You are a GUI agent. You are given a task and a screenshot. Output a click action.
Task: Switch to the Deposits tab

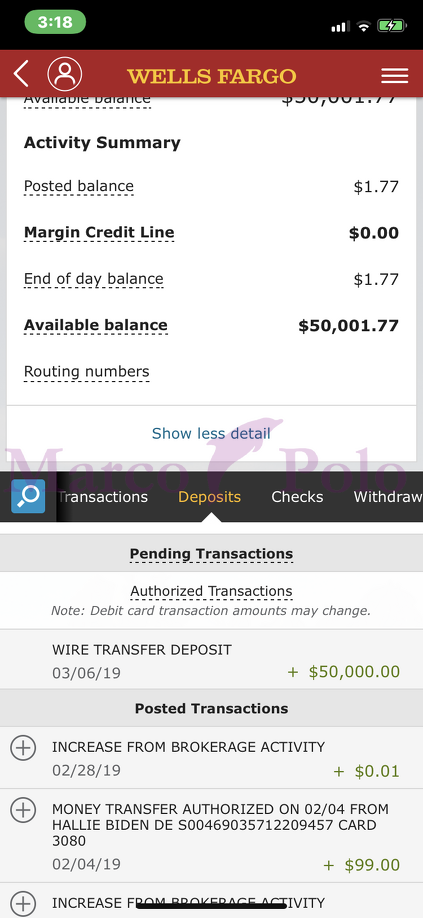(209, 496)
